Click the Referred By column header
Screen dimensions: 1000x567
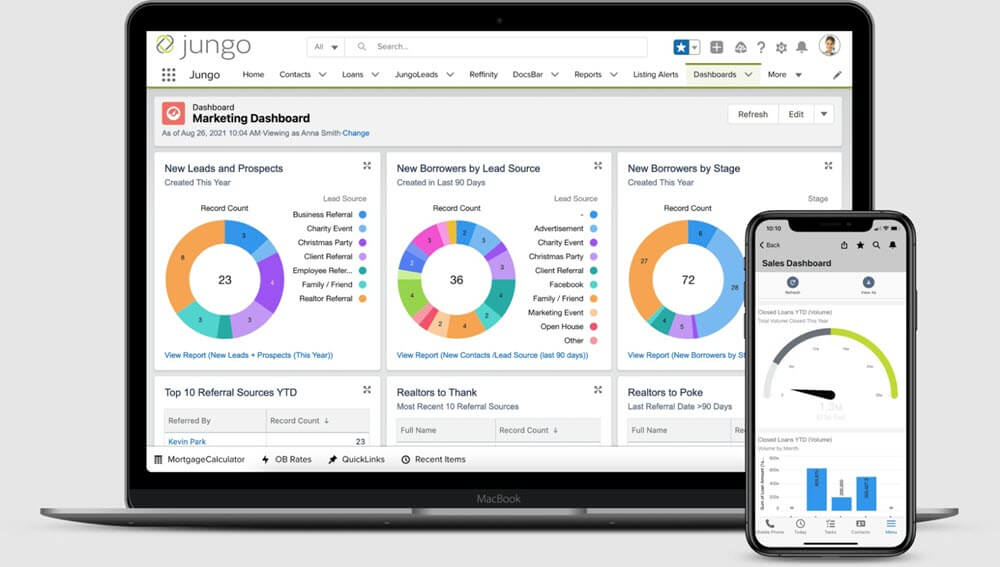click(215, 421)
